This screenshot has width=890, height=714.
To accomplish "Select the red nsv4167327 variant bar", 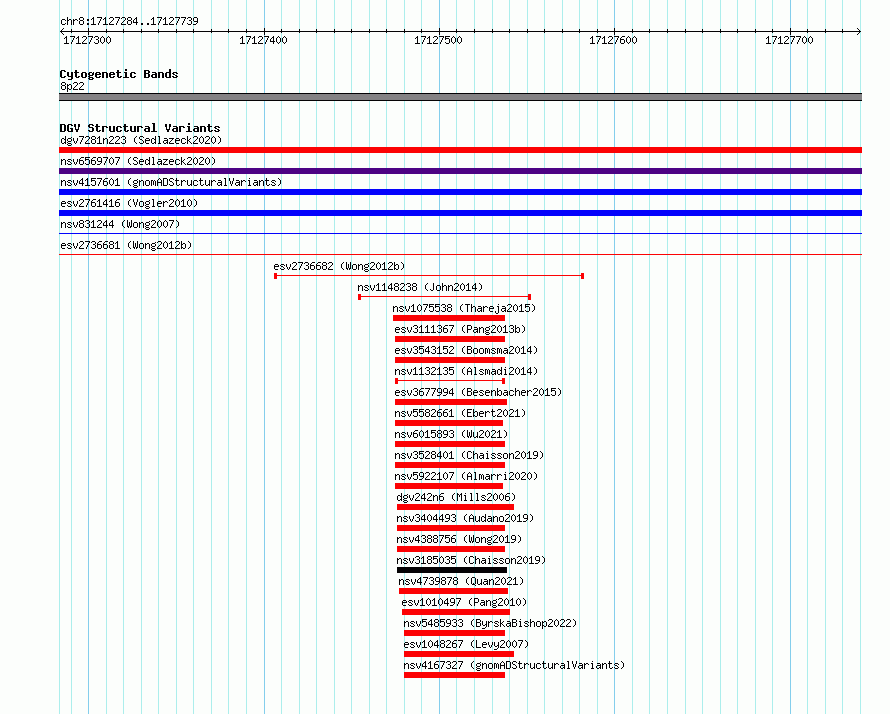I will pos(455,675).
